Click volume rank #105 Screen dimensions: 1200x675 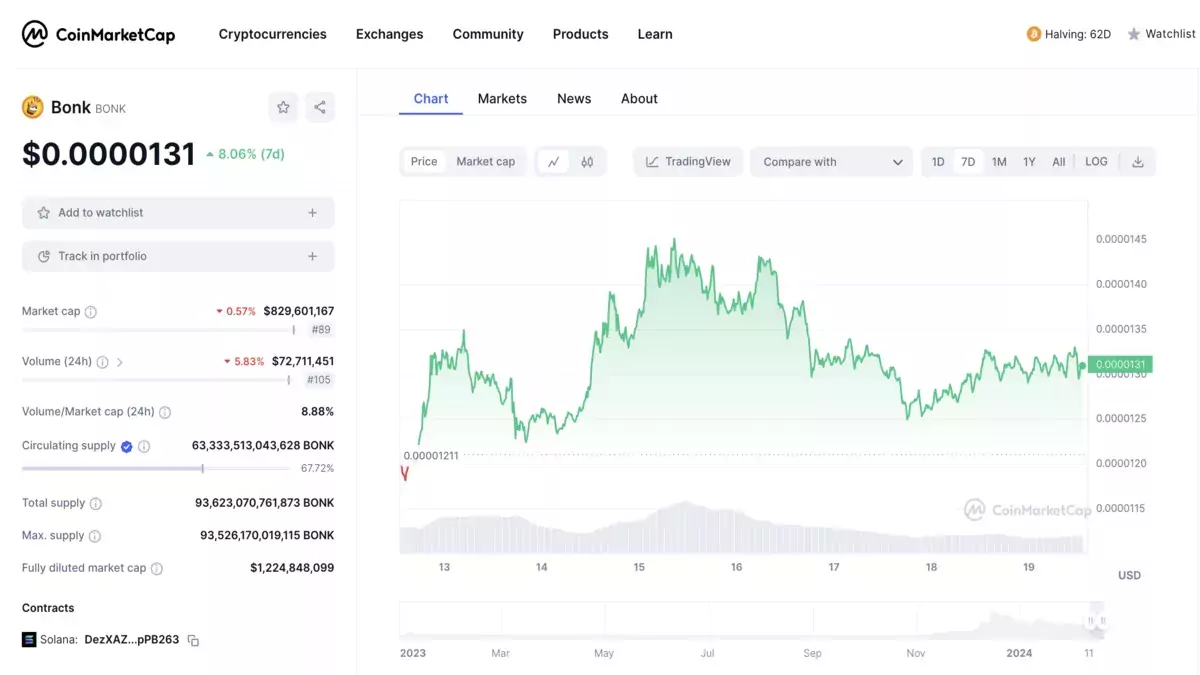coord(319,380)
